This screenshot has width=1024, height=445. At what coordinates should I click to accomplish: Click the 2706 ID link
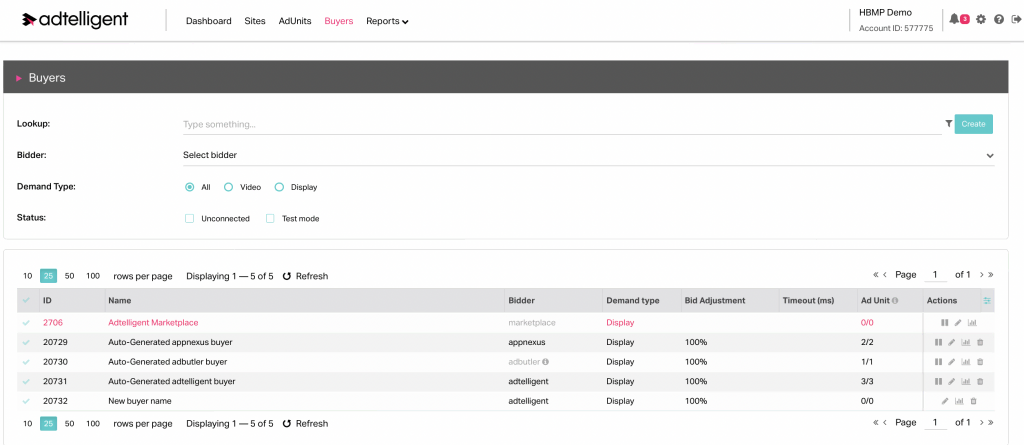tap(53, 323)
